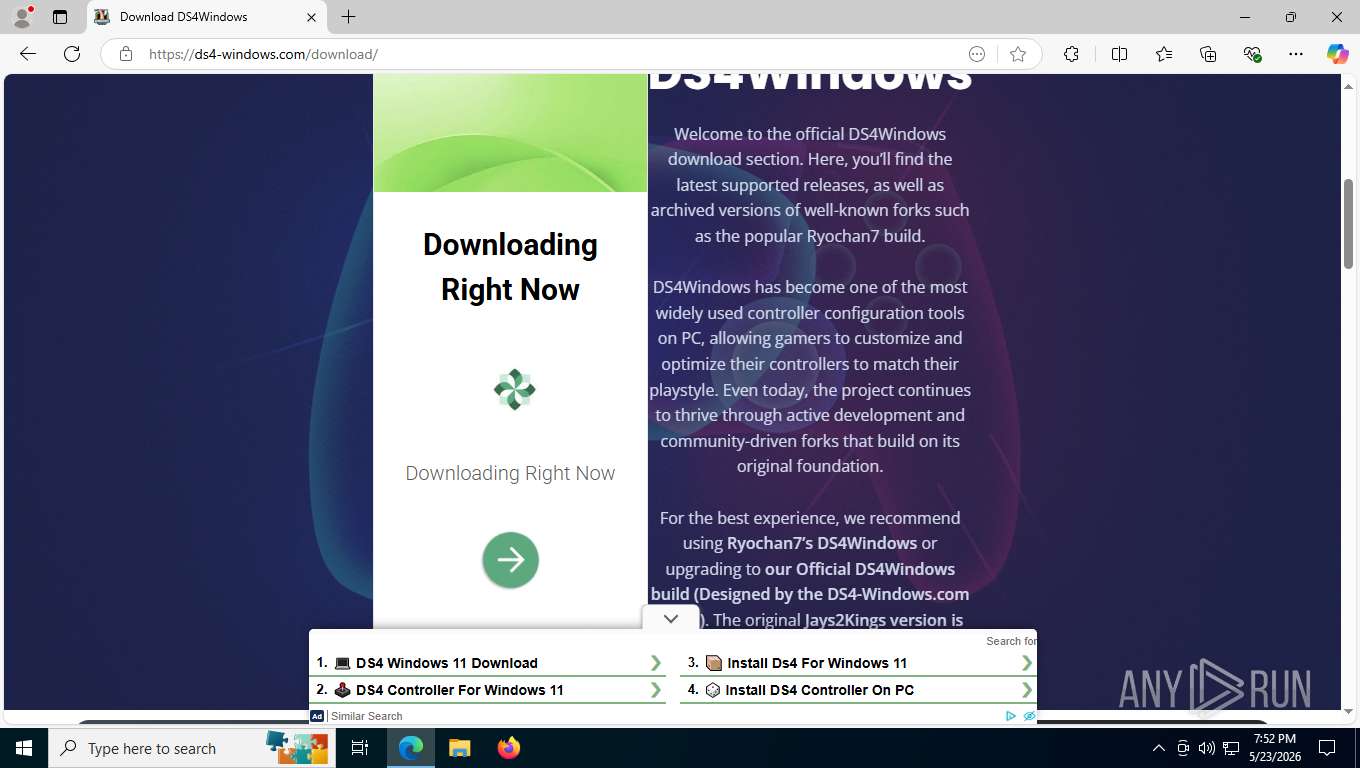Click arrow beside Install Ds4 For Windows 11
1360x768 pixels.
pos(1026,663)
